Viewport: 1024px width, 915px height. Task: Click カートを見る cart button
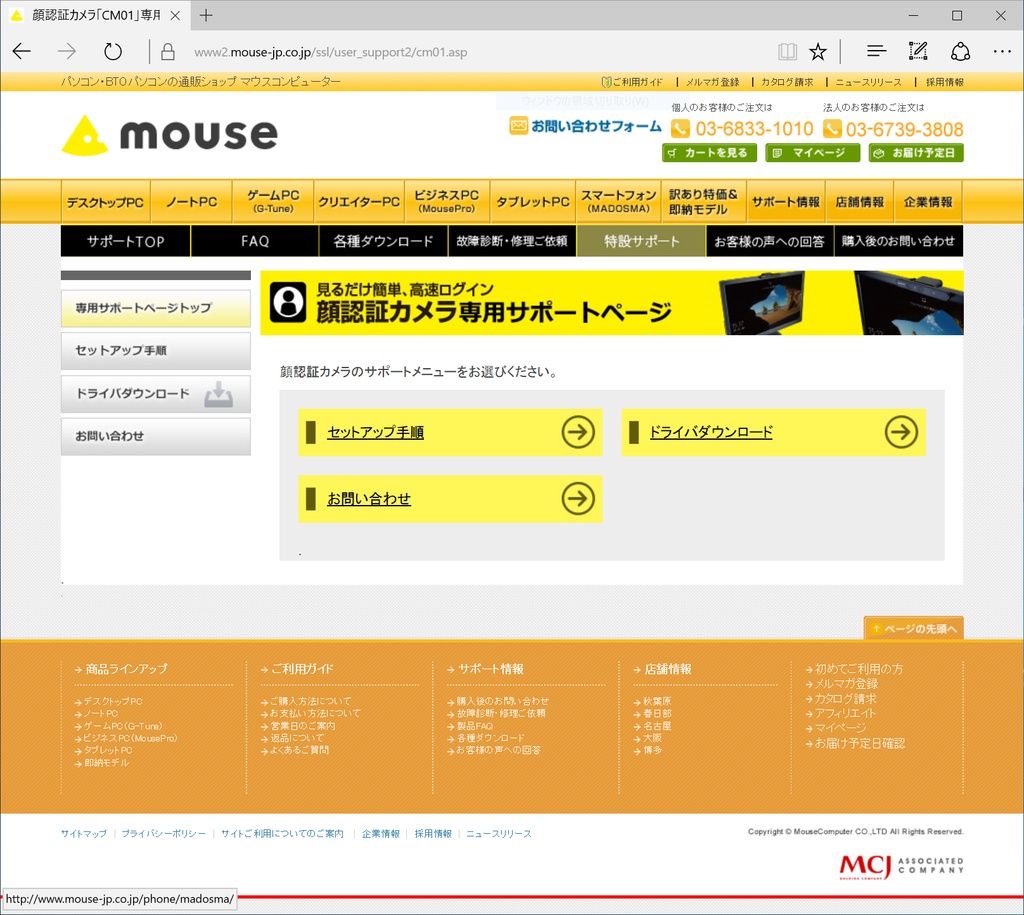tap(709, 153)
